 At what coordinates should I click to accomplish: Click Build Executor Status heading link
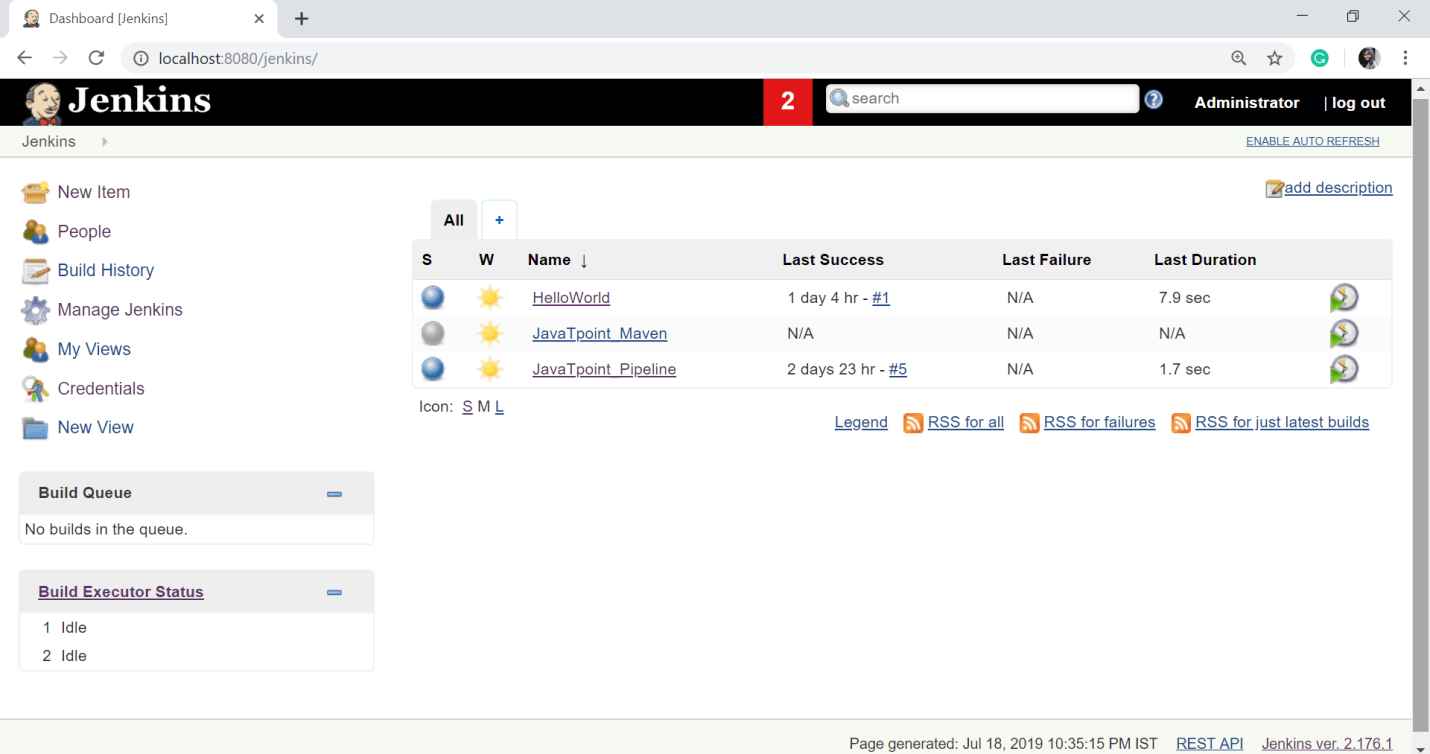point(121,592)
